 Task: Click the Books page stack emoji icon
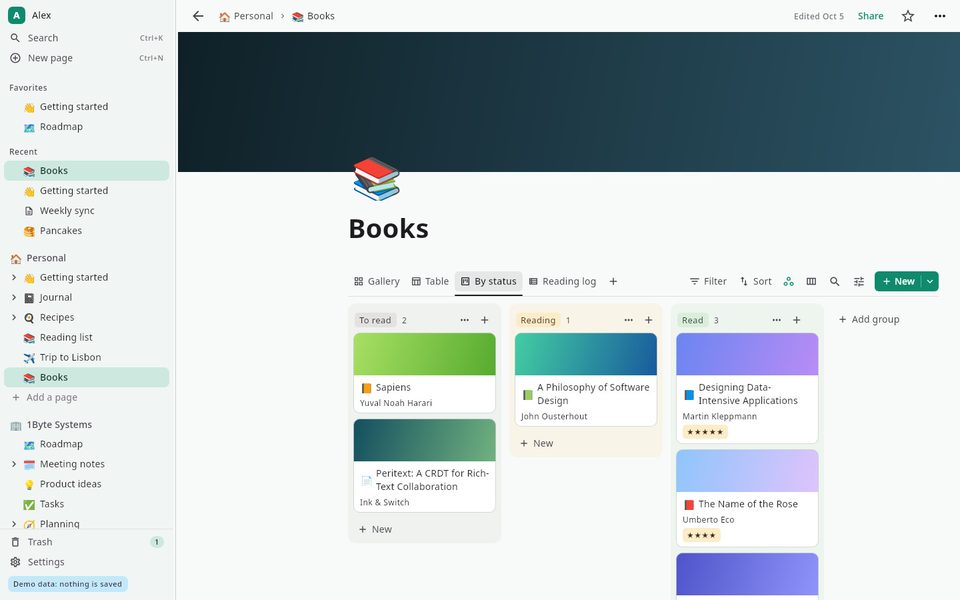pos(377,179)
